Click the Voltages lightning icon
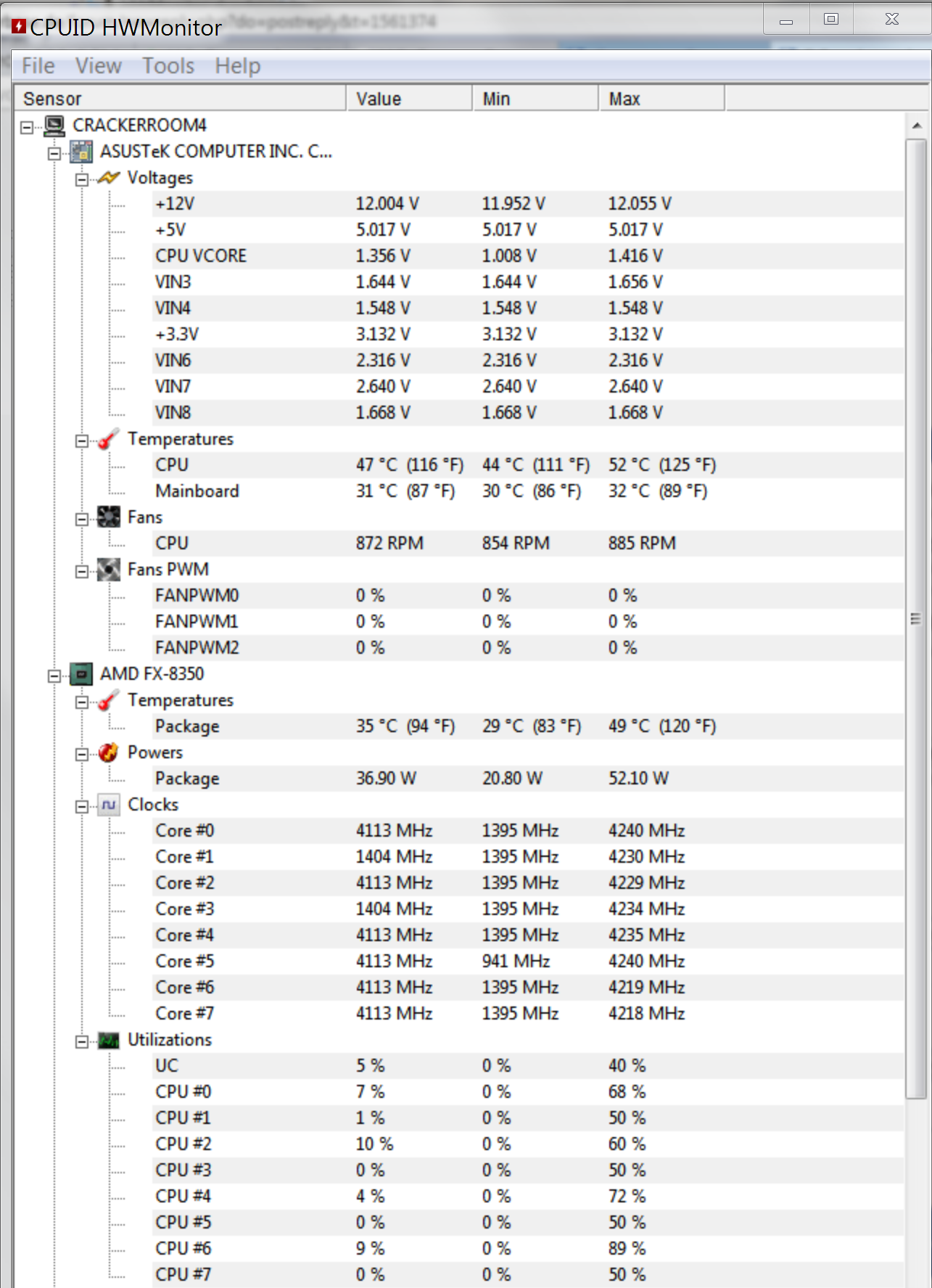 tap(109, 178)
